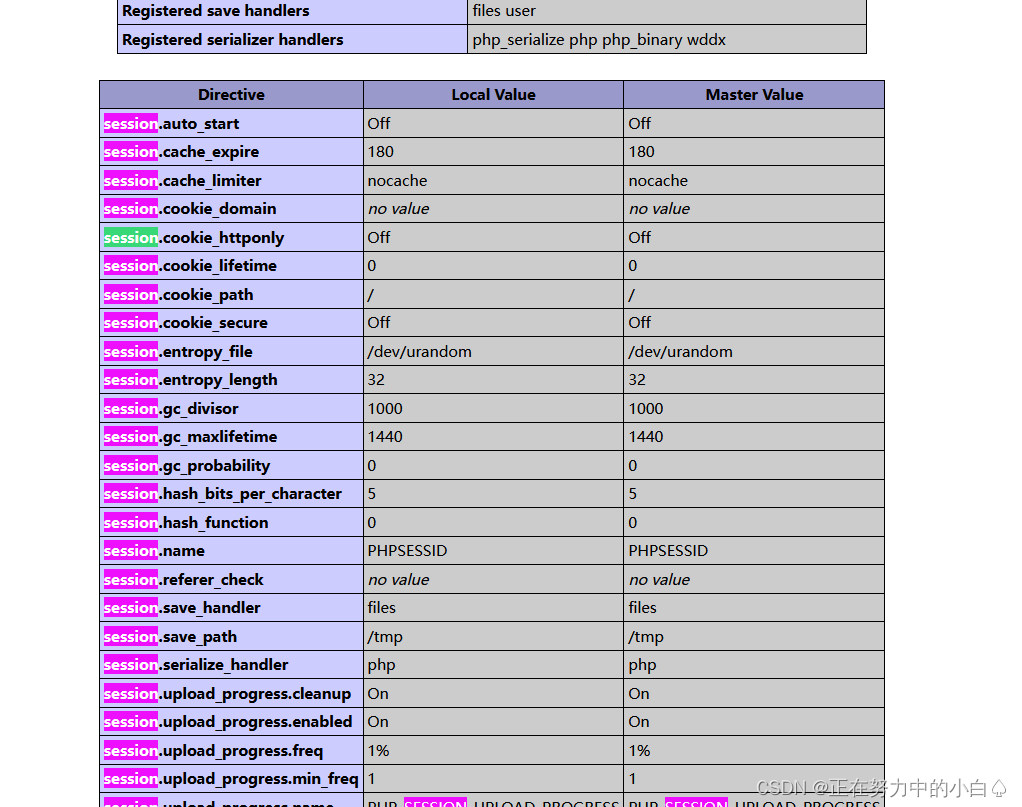Click the Master Value column header

click(x=754, y=95)
